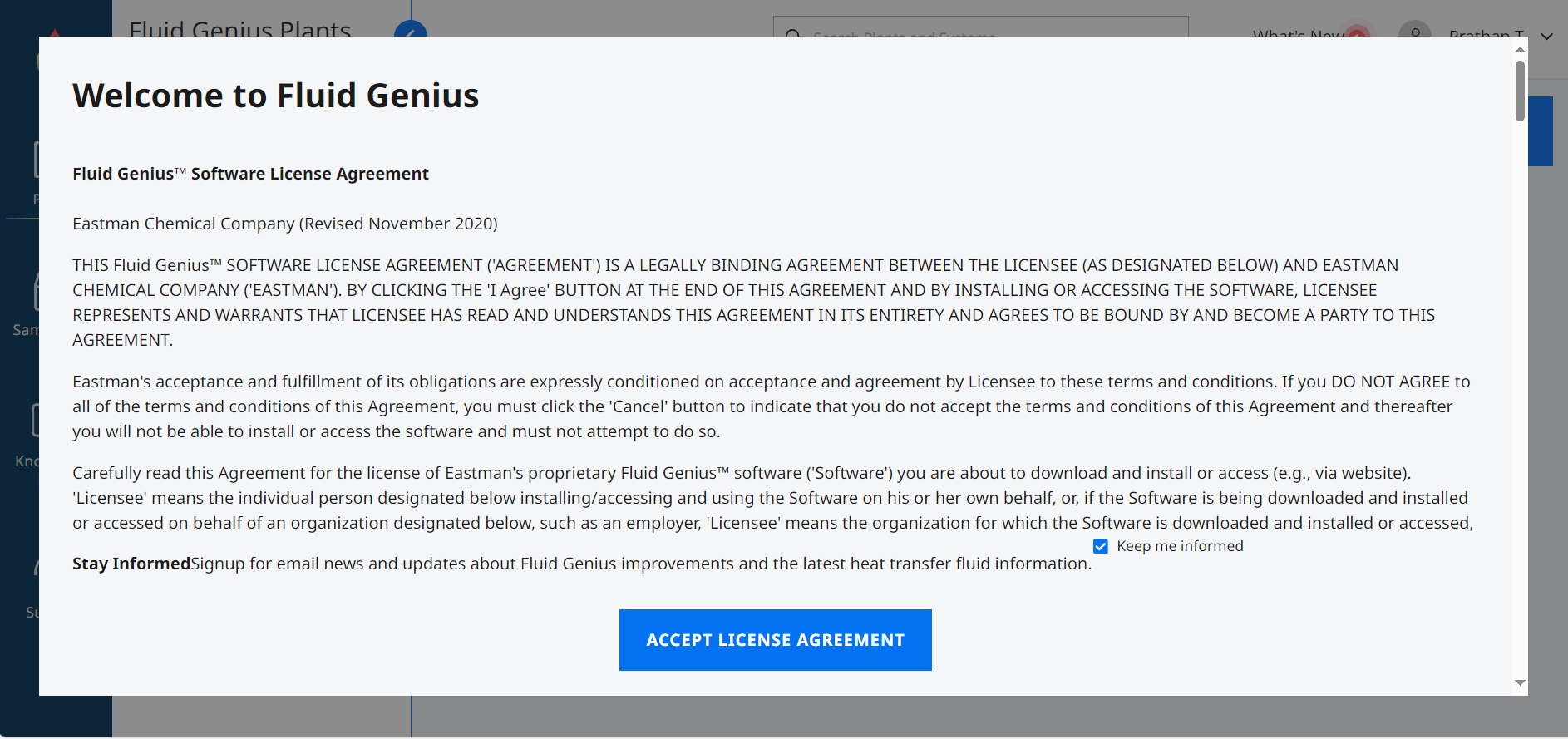Expand the user profile dropdown chevron
This screenshot has height=739, width=1568.
(1546, 36)
